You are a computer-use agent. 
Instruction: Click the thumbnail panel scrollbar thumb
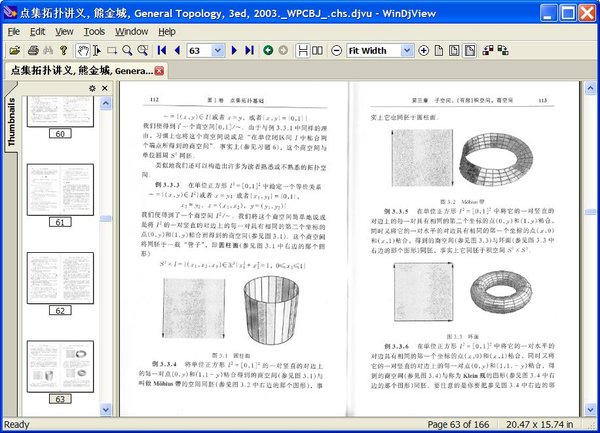click(x=106, y=218)
